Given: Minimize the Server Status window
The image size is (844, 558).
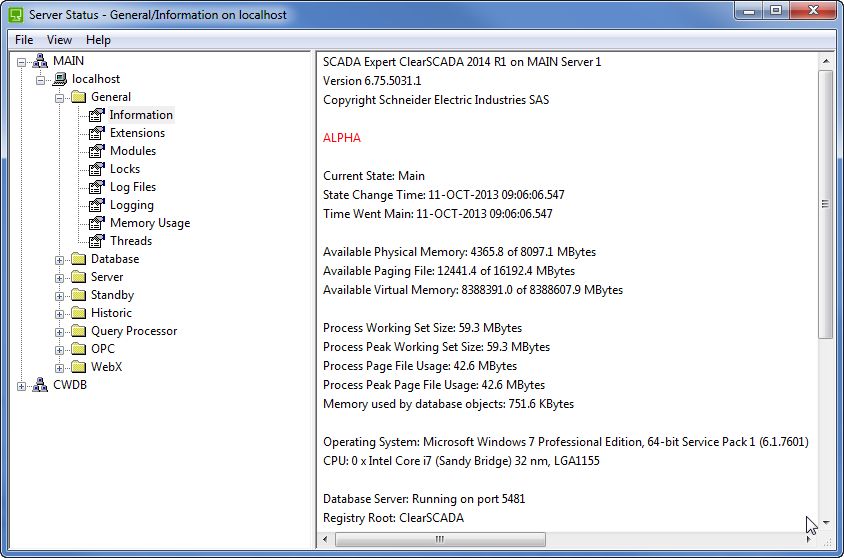Looking at the screenshot, I should [749, 11].
